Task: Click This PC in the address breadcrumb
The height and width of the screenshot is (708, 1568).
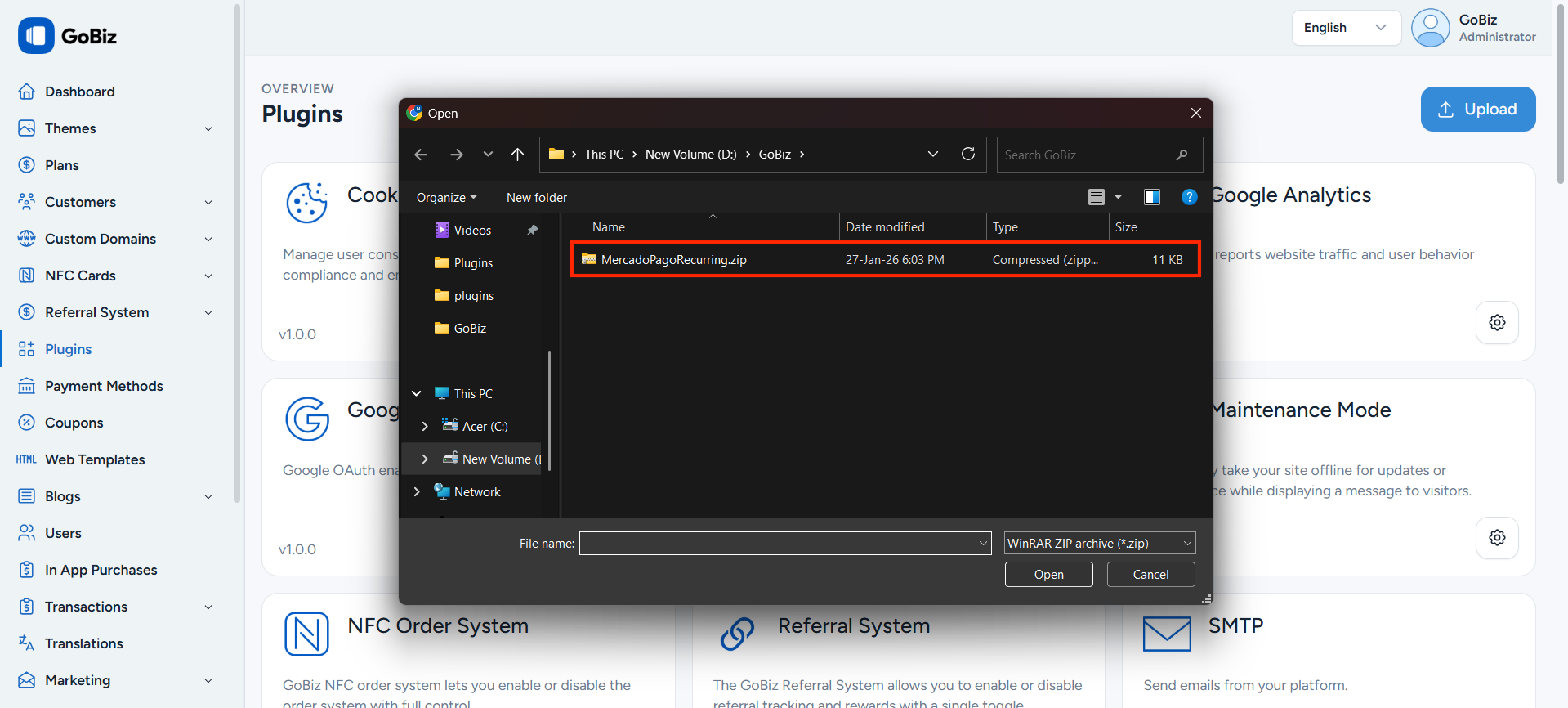Action: 604,155
